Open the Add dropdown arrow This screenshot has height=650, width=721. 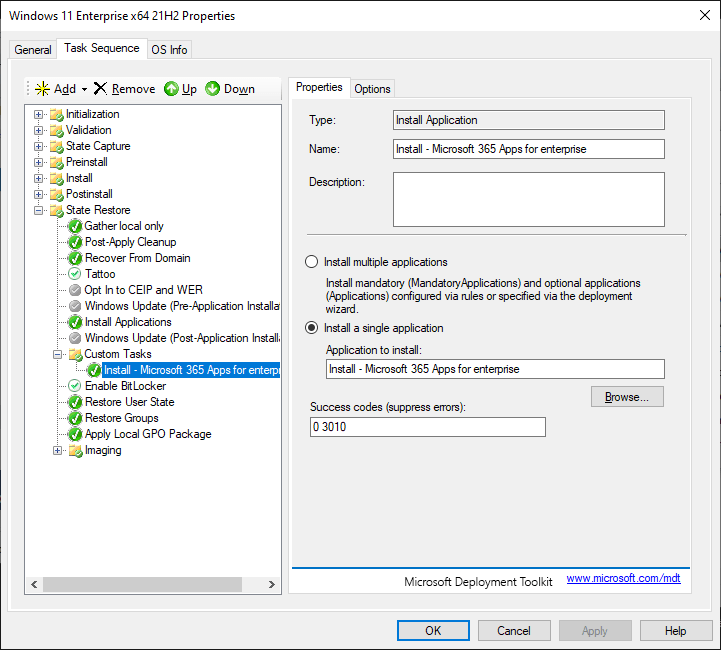(84, 89)
